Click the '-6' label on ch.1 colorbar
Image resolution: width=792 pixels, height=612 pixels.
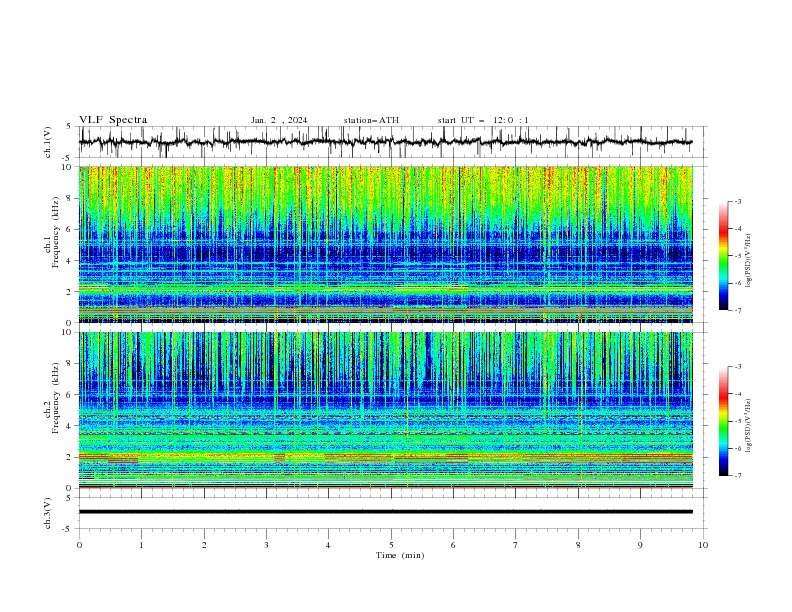(738, 283)
